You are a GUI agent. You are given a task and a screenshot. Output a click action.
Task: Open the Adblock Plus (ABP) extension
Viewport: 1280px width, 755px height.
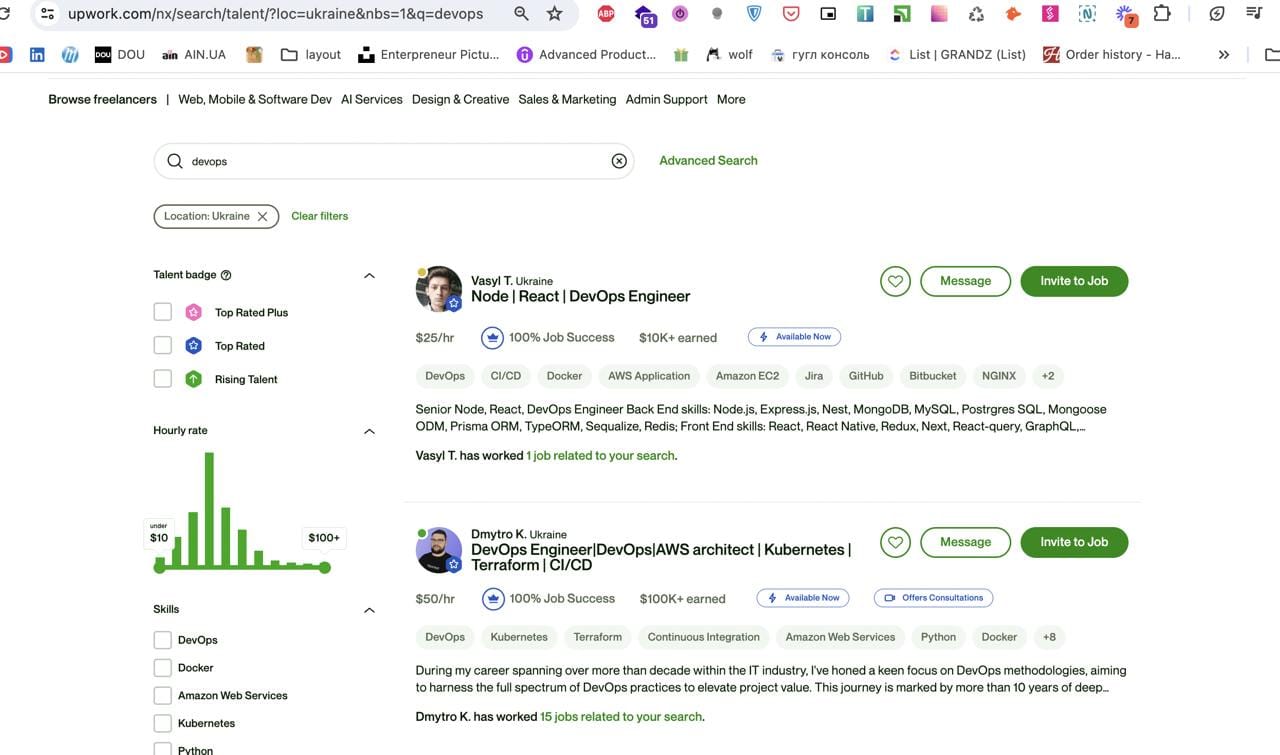[x=606, y=14]
